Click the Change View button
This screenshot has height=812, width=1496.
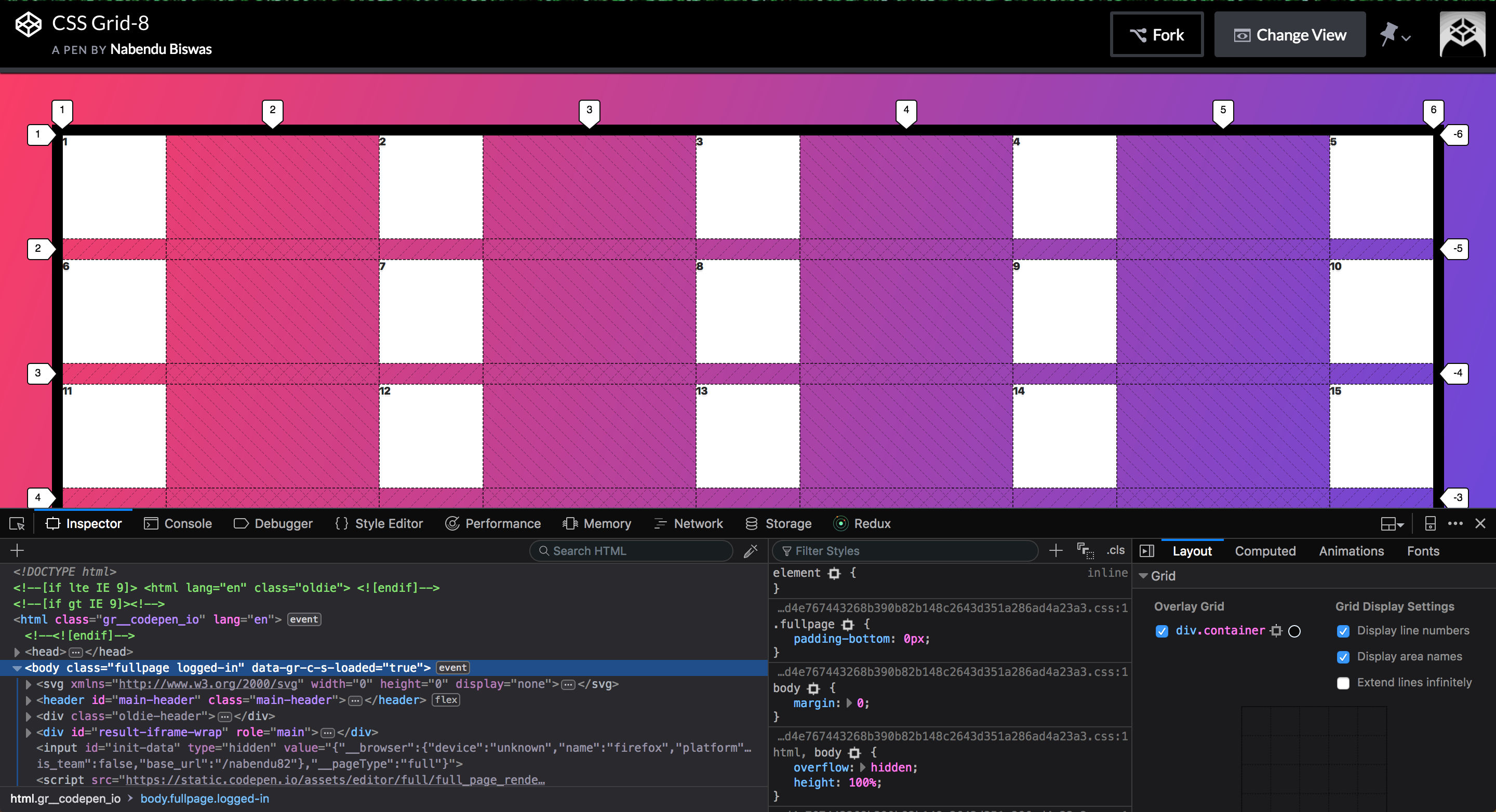pyautogui.click(x=1289, y=34)
